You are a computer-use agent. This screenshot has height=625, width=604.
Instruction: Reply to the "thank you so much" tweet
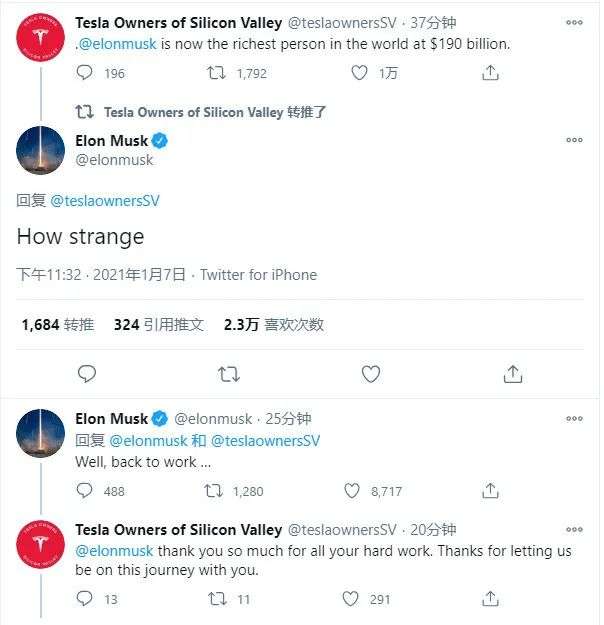pyautogui.click(x=85, y=599)
